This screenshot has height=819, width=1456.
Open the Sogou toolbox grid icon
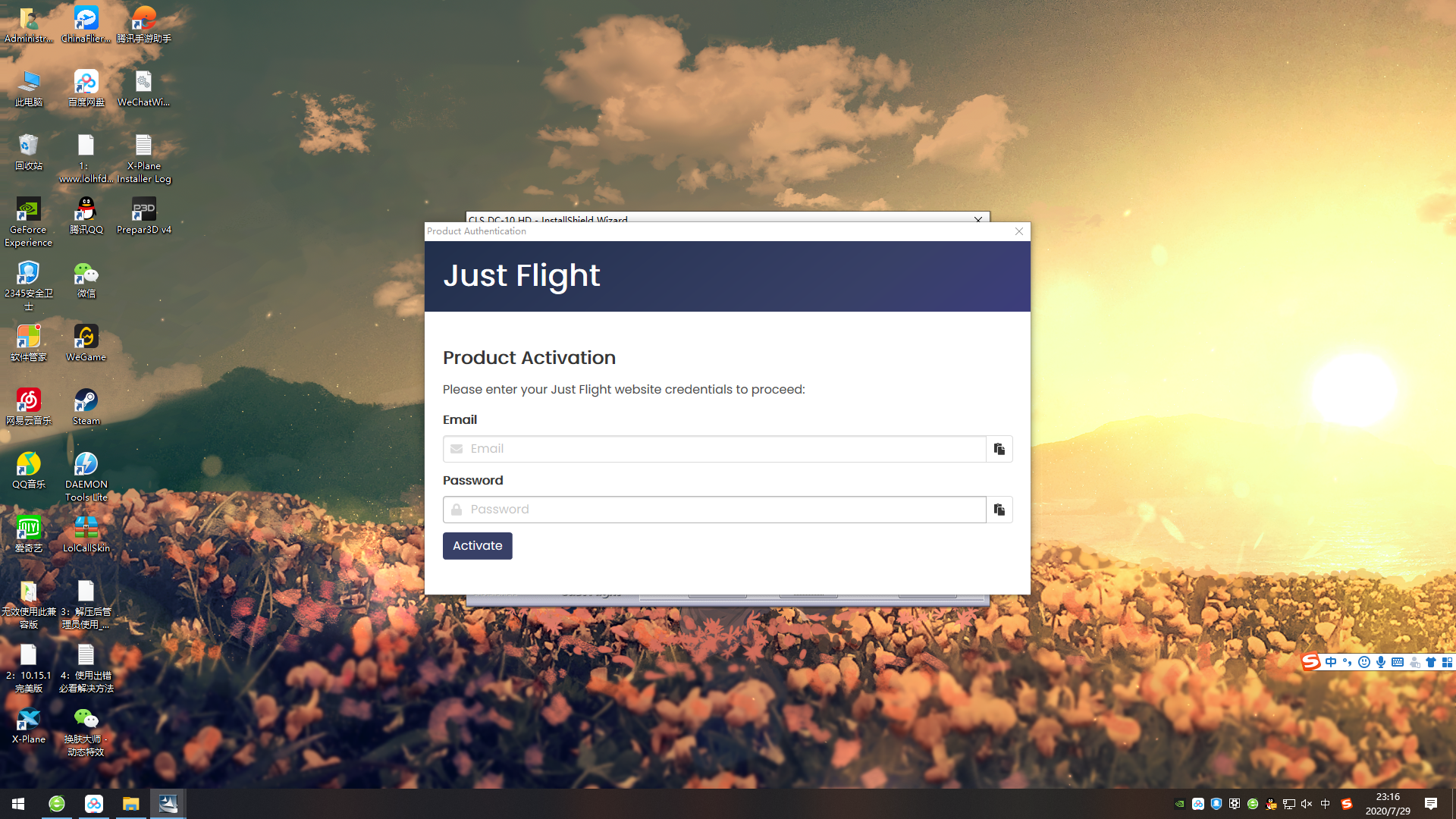pos(1447,662)
